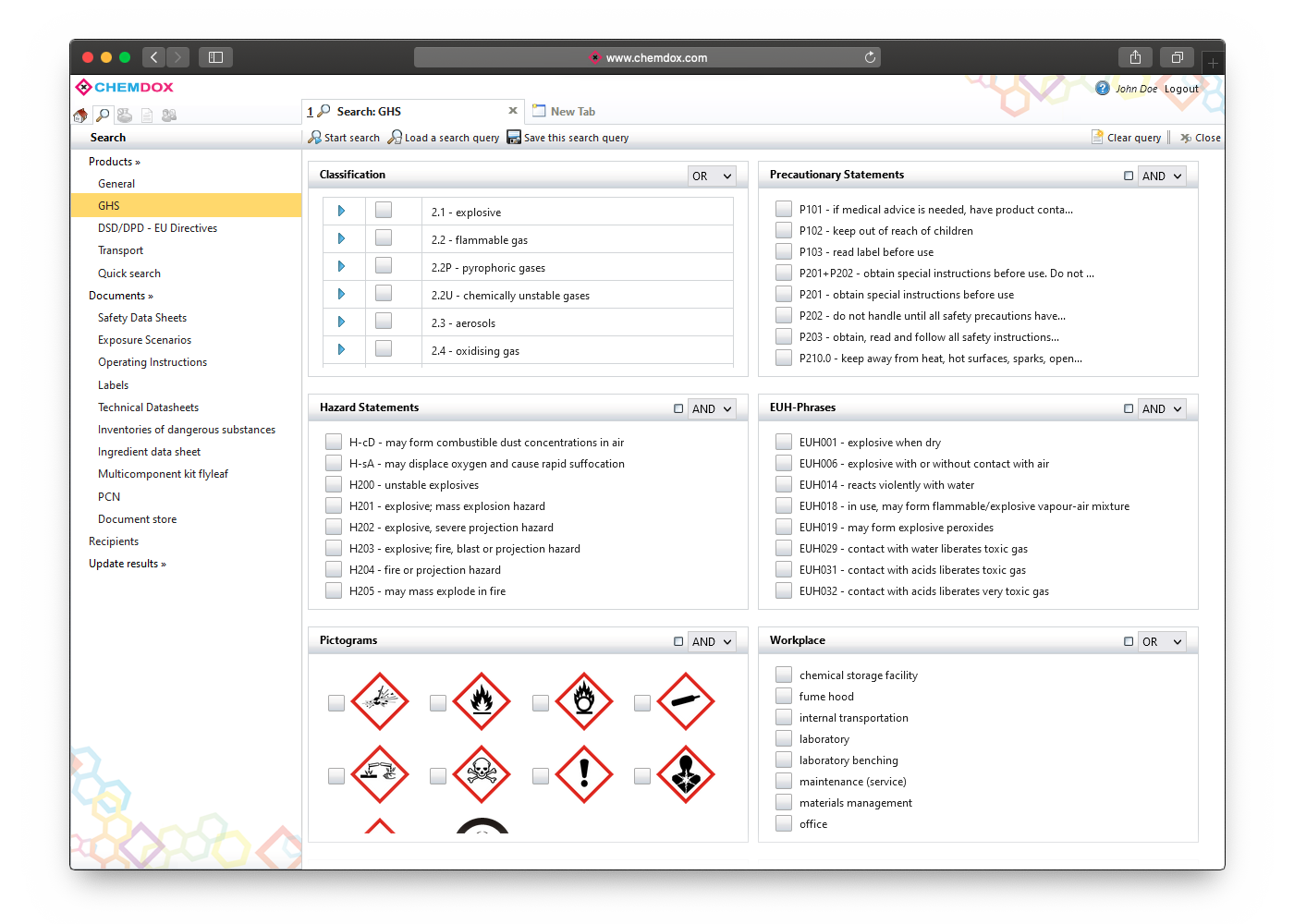Screen dimensions: 1294x924
Task: Click the document icon in the top toolbar
Action: [x=147, y=115]
